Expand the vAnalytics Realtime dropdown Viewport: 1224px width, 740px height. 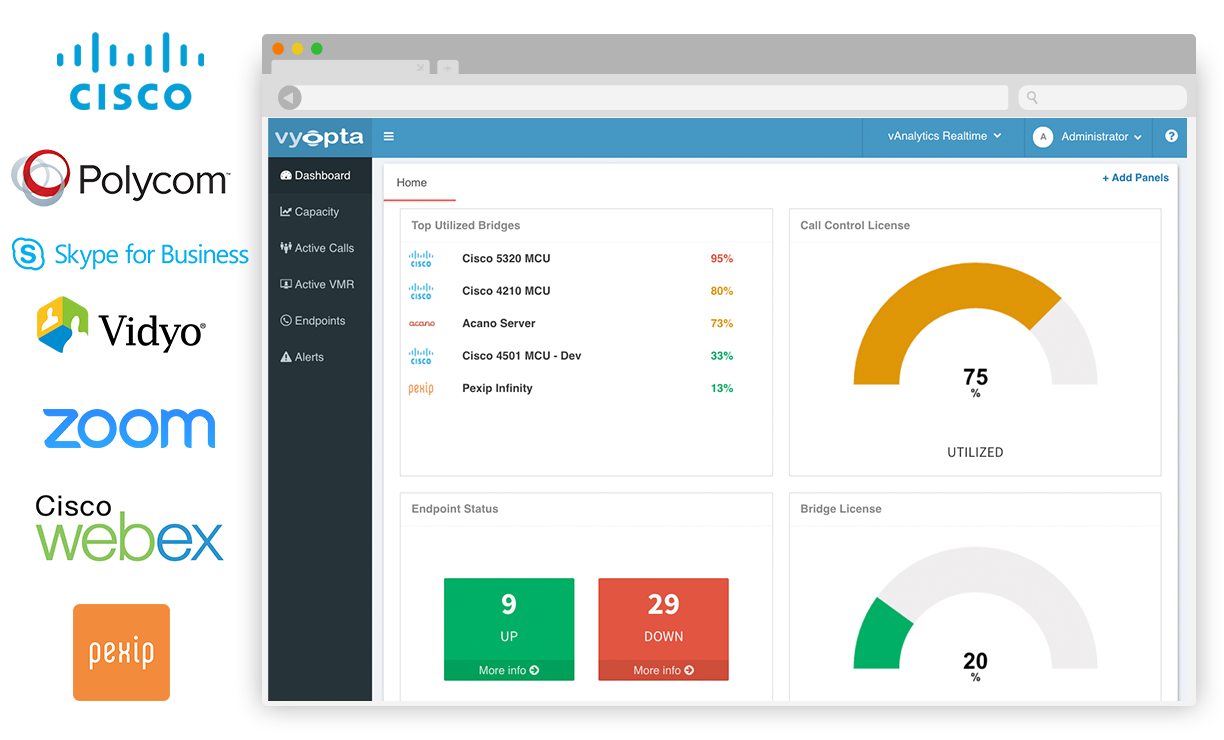(x=944, y=136)
